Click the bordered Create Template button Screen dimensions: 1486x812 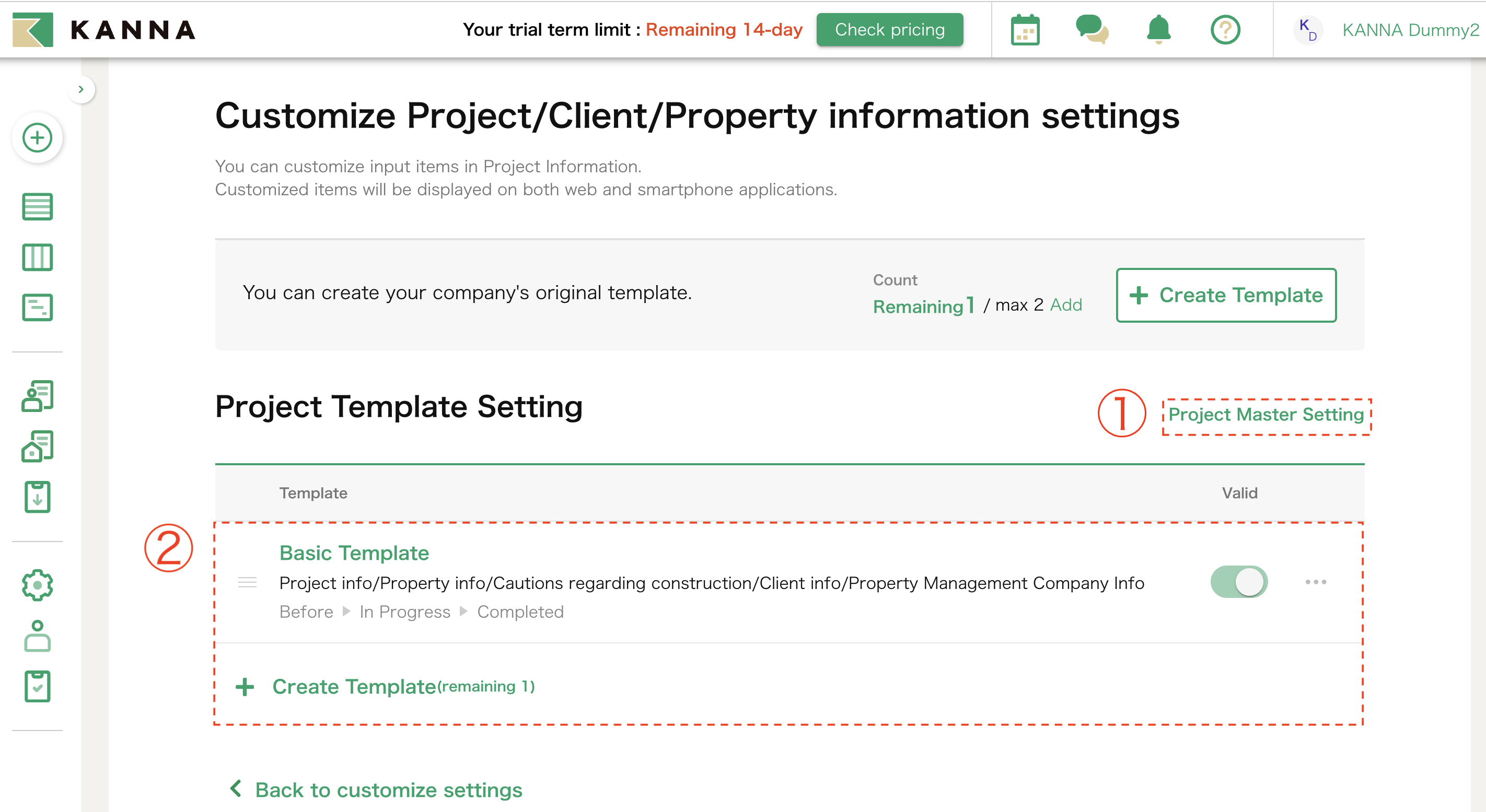pos(1226,295)
